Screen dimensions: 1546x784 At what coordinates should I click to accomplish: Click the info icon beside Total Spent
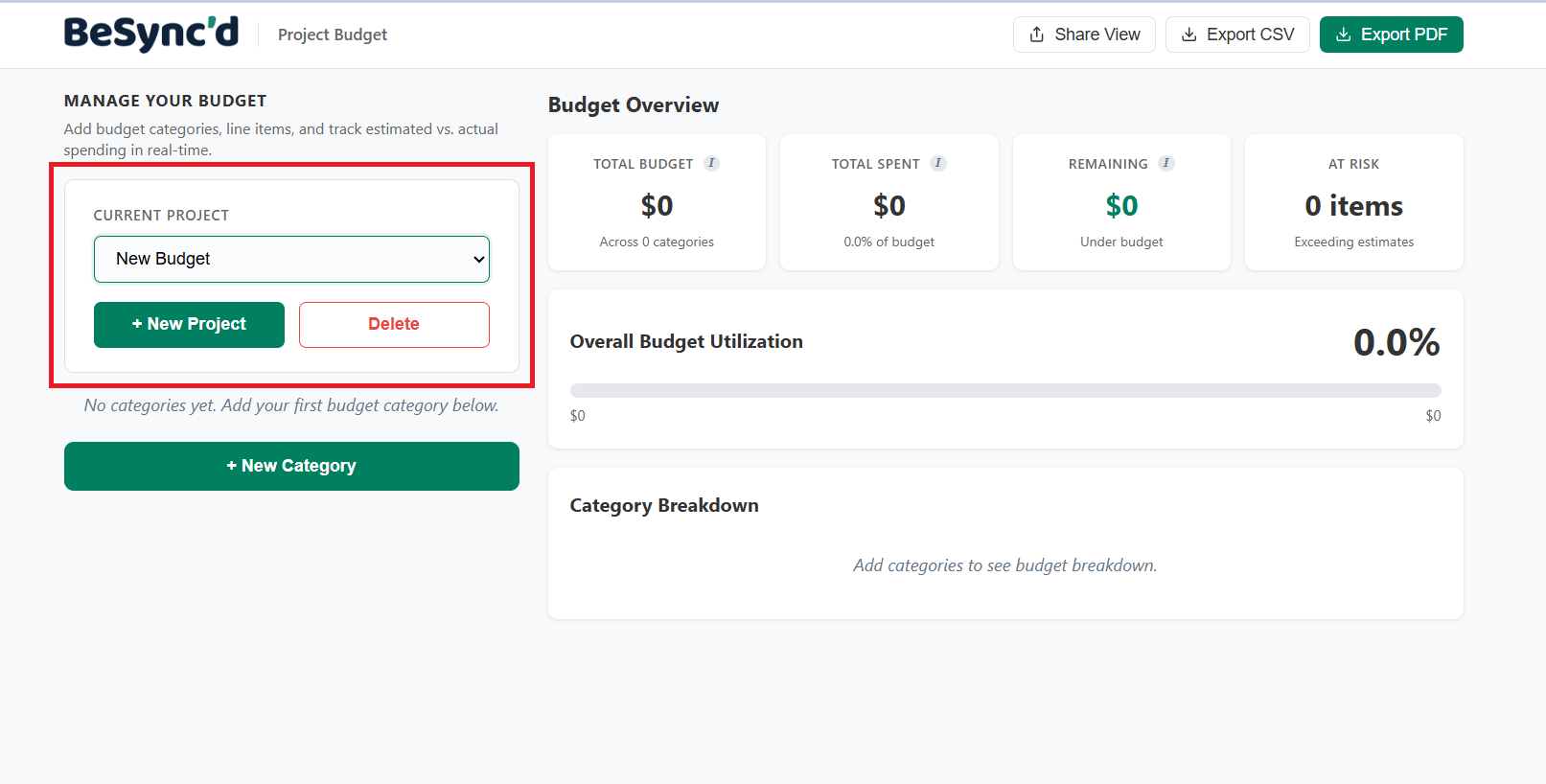coord(938,163)
